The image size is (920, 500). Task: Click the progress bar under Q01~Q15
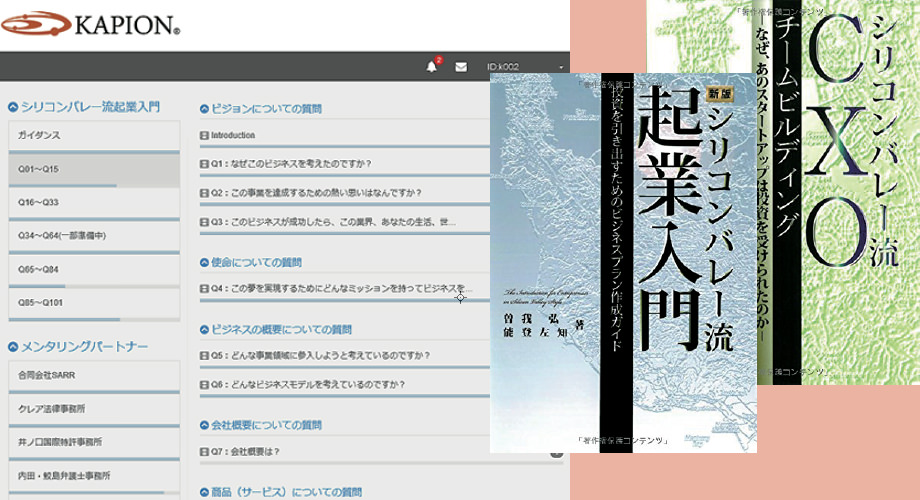coord(94,185)
